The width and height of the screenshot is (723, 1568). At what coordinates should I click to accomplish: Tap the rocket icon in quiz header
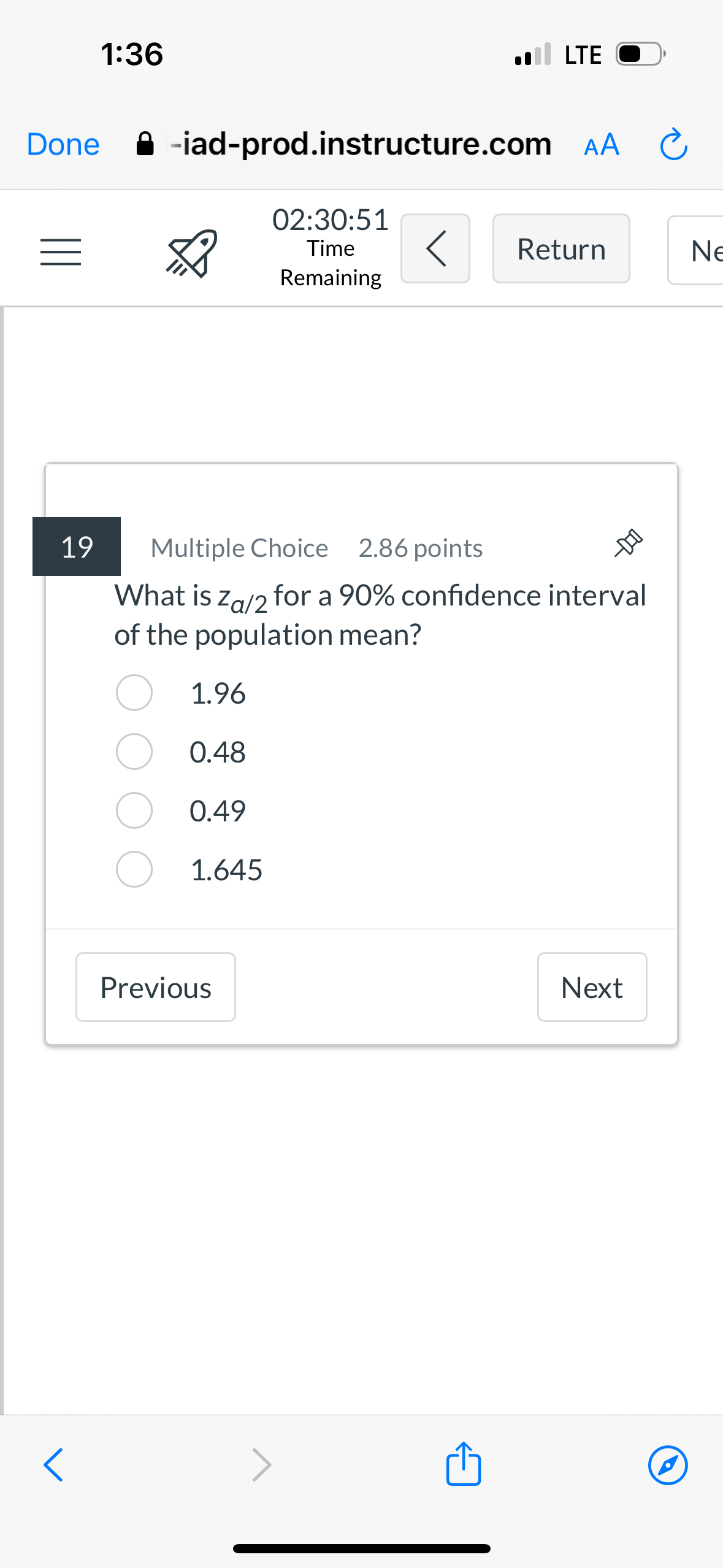pyautogui.click(x=191, y=253)
